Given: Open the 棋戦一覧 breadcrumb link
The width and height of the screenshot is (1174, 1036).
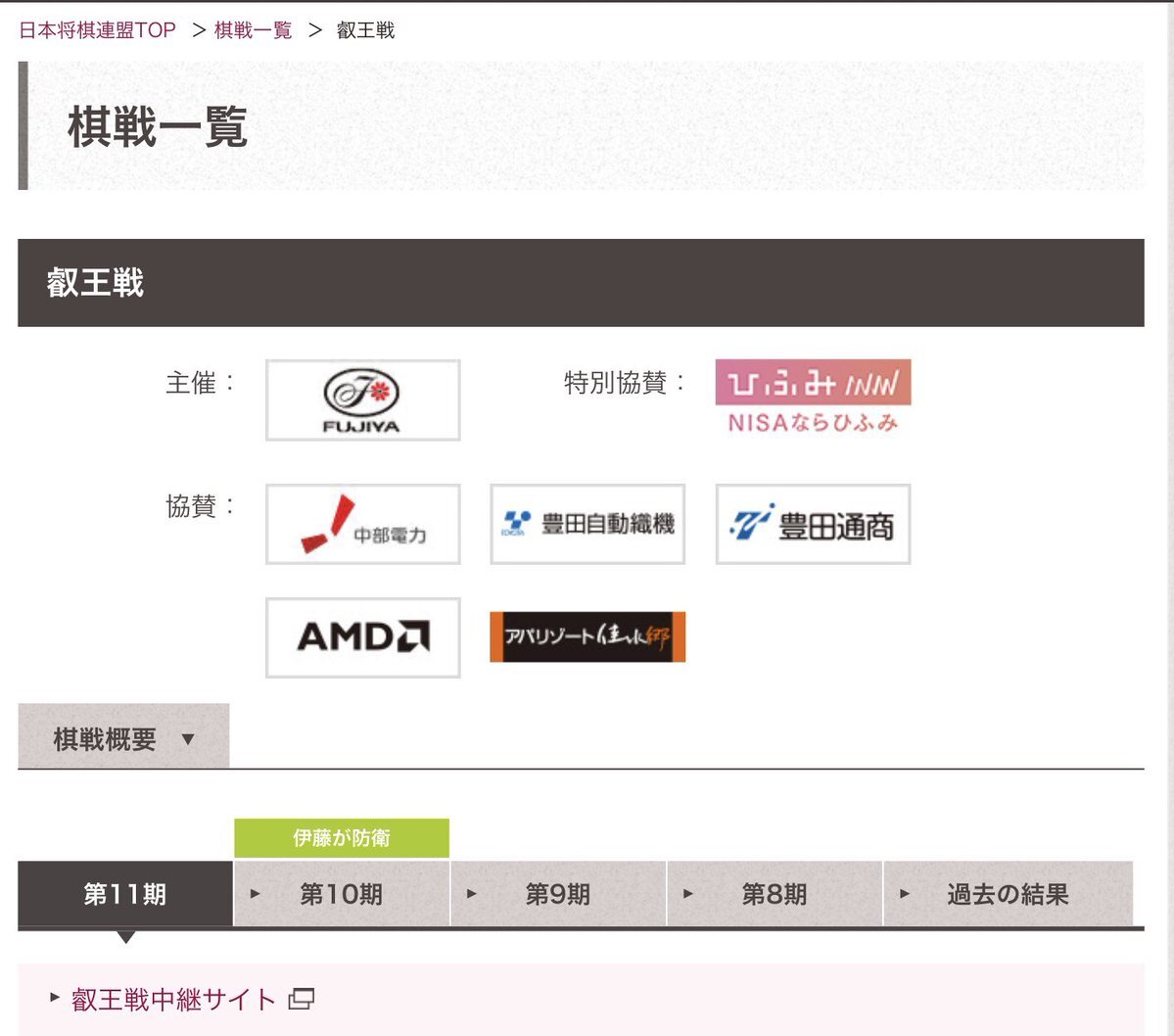Looking at the screenshot, I should 253,30.
